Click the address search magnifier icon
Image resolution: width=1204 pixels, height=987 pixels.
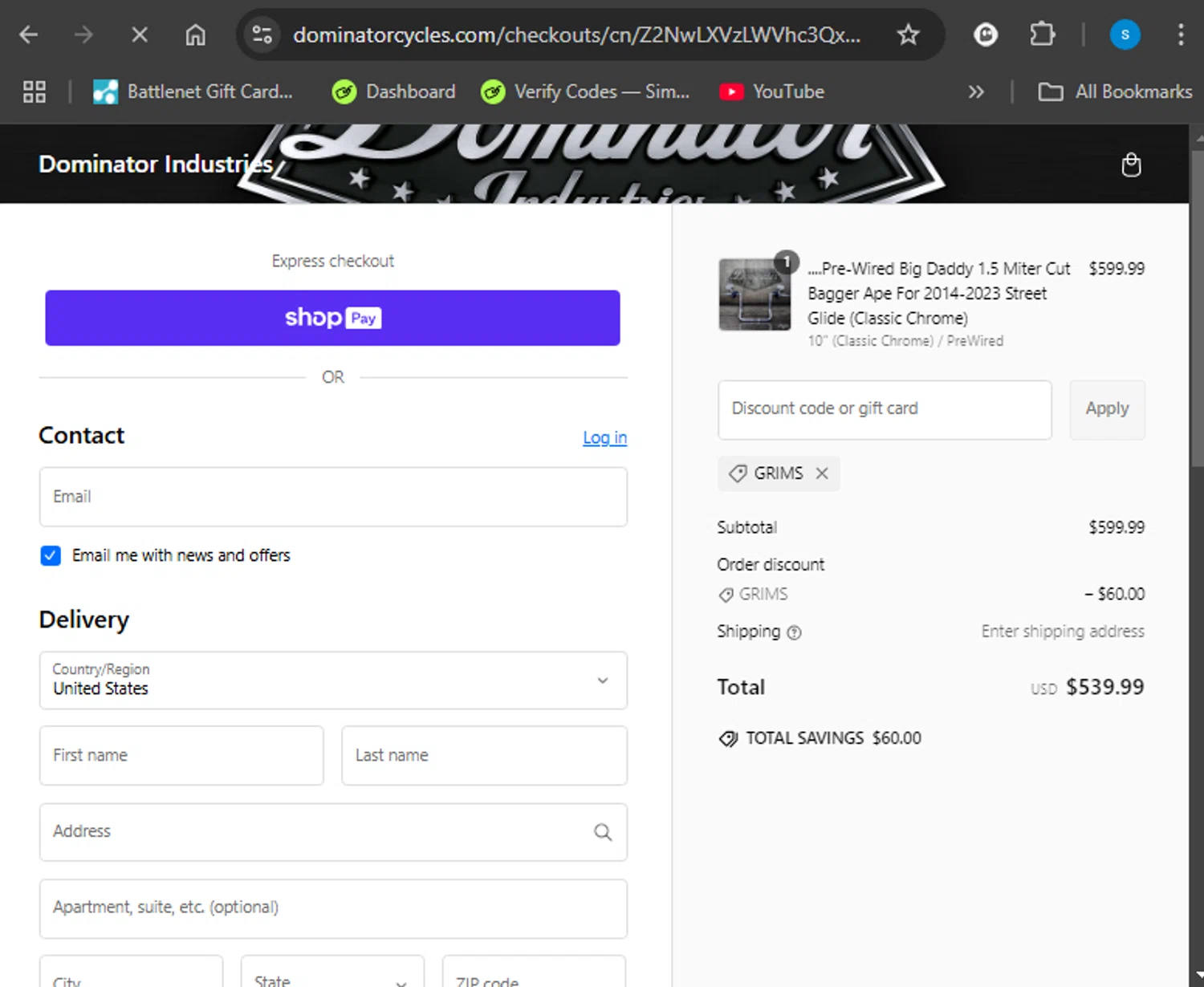[x=603, y=832]
